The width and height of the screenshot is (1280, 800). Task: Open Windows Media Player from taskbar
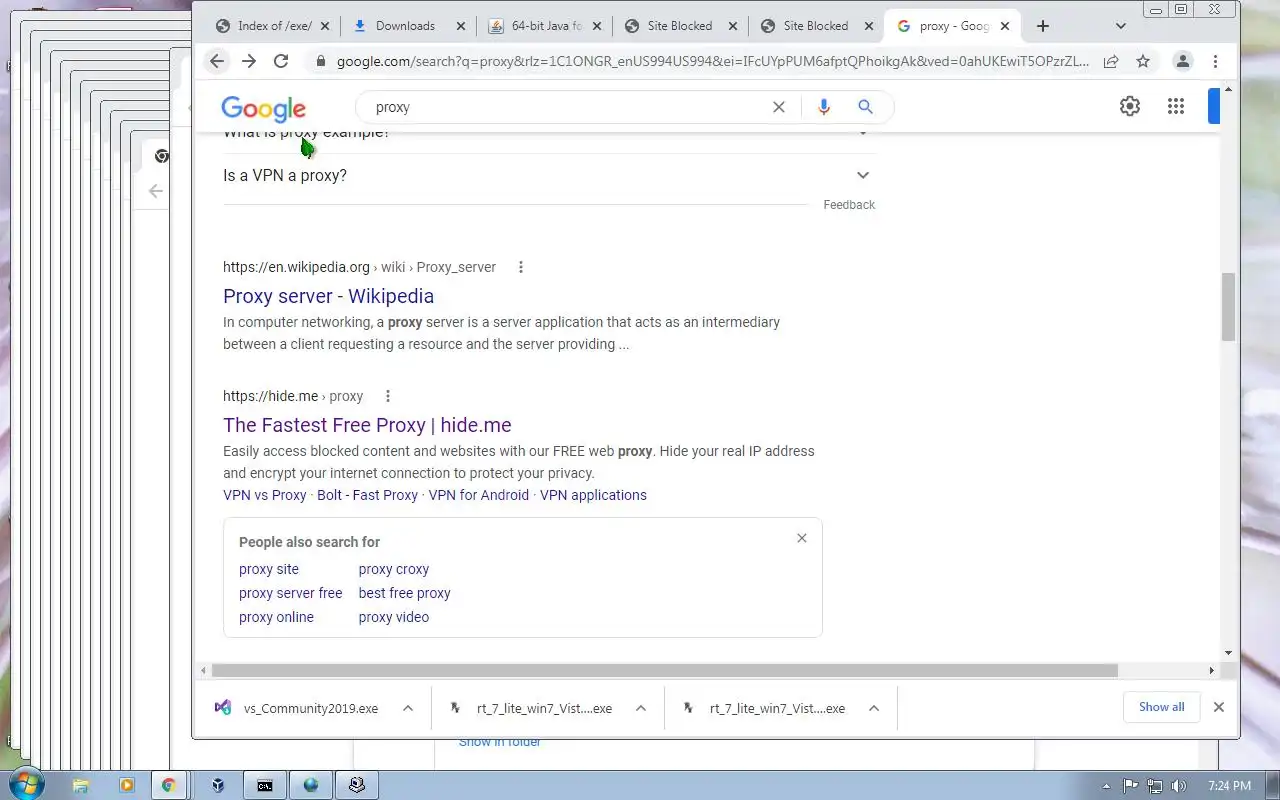(x=126, y=786)
